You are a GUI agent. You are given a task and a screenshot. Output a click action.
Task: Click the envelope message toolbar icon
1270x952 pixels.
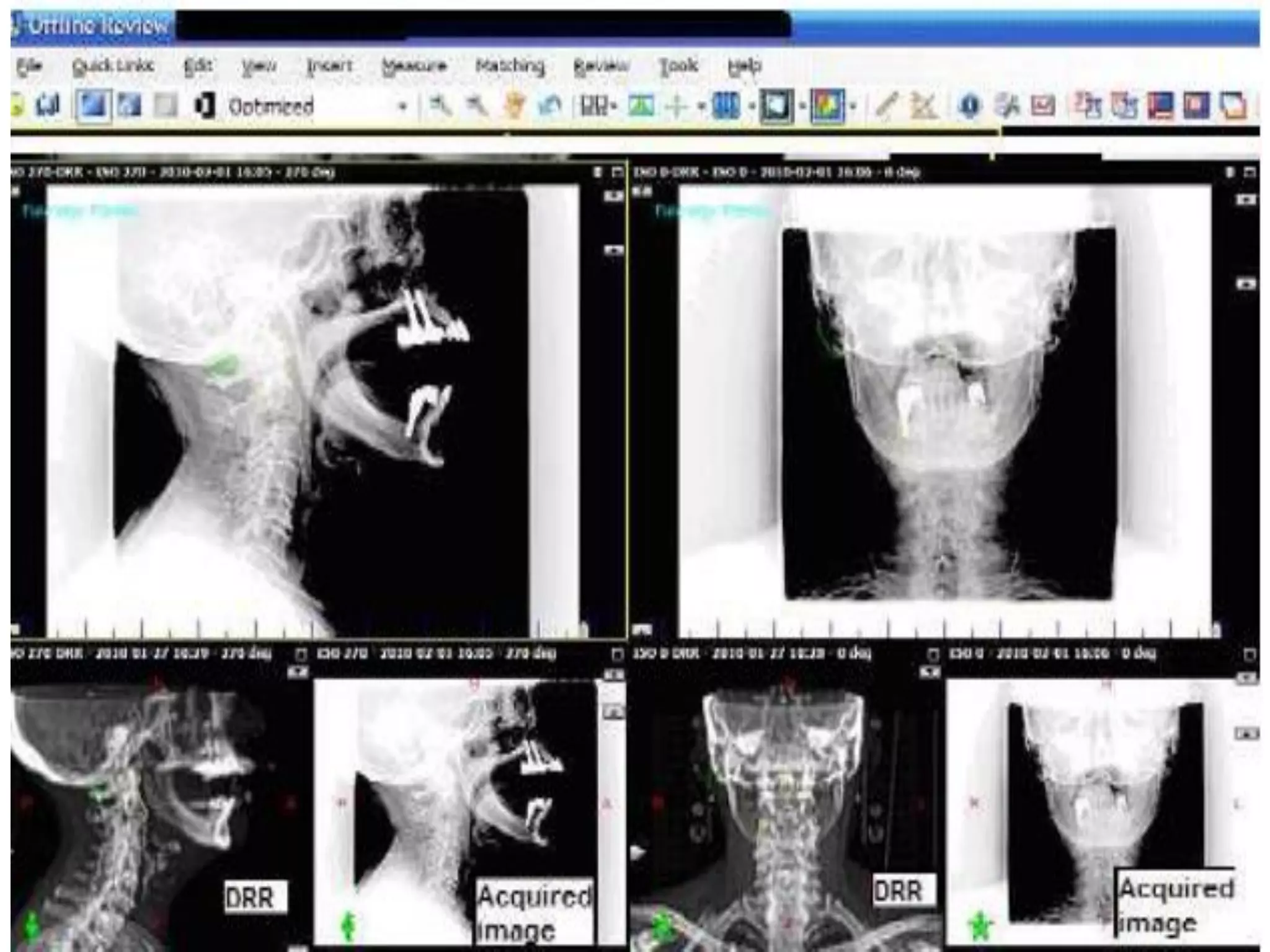(x=1043, y=107)
